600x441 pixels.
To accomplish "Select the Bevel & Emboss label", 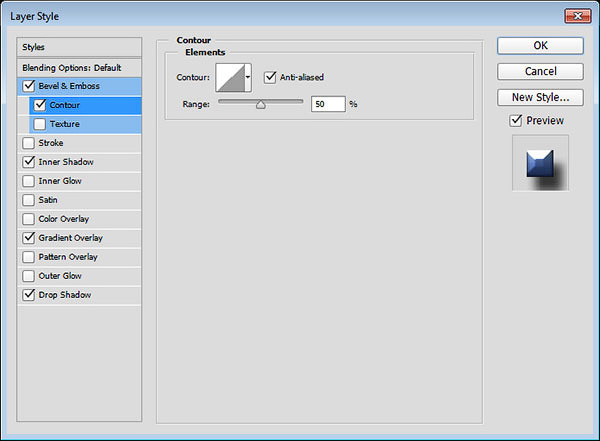I will click(x=69, y=86).
